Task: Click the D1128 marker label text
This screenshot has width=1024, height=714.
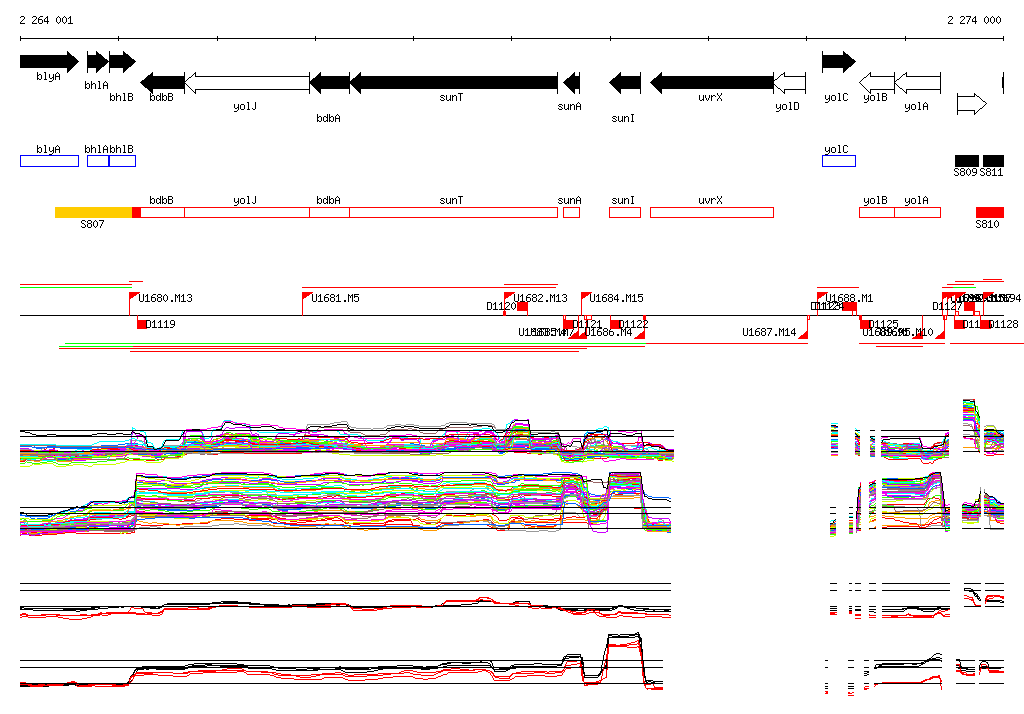Action: click(1004, 324)
